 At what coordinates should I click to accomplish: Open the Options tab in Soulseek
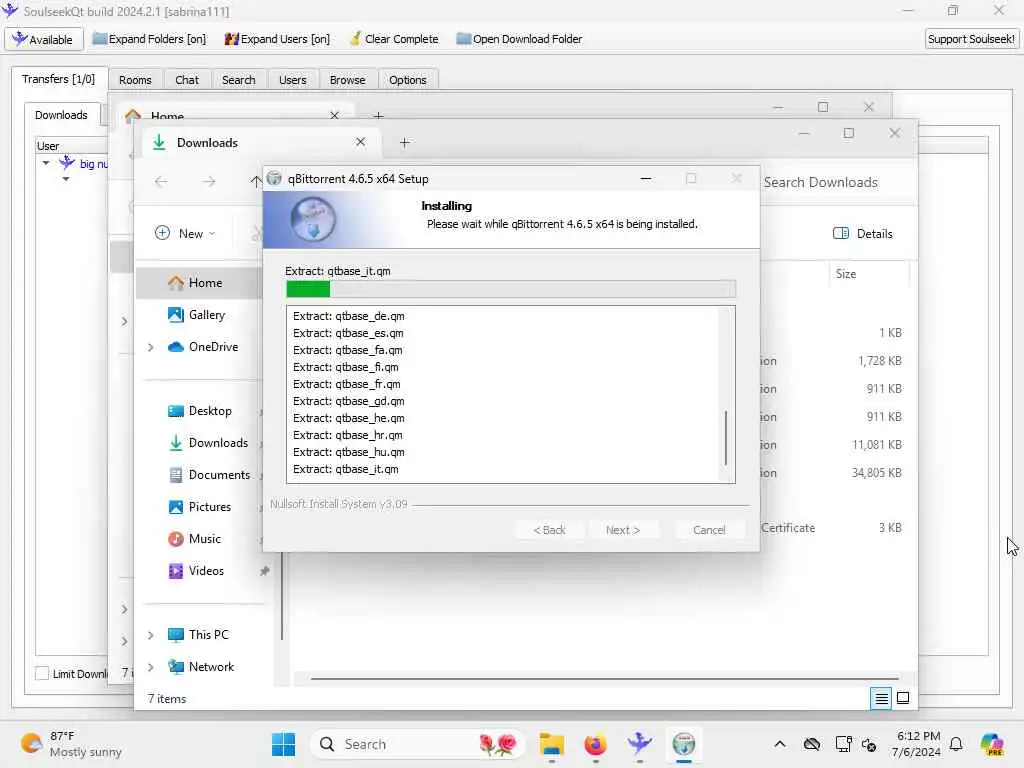(408, 80)
